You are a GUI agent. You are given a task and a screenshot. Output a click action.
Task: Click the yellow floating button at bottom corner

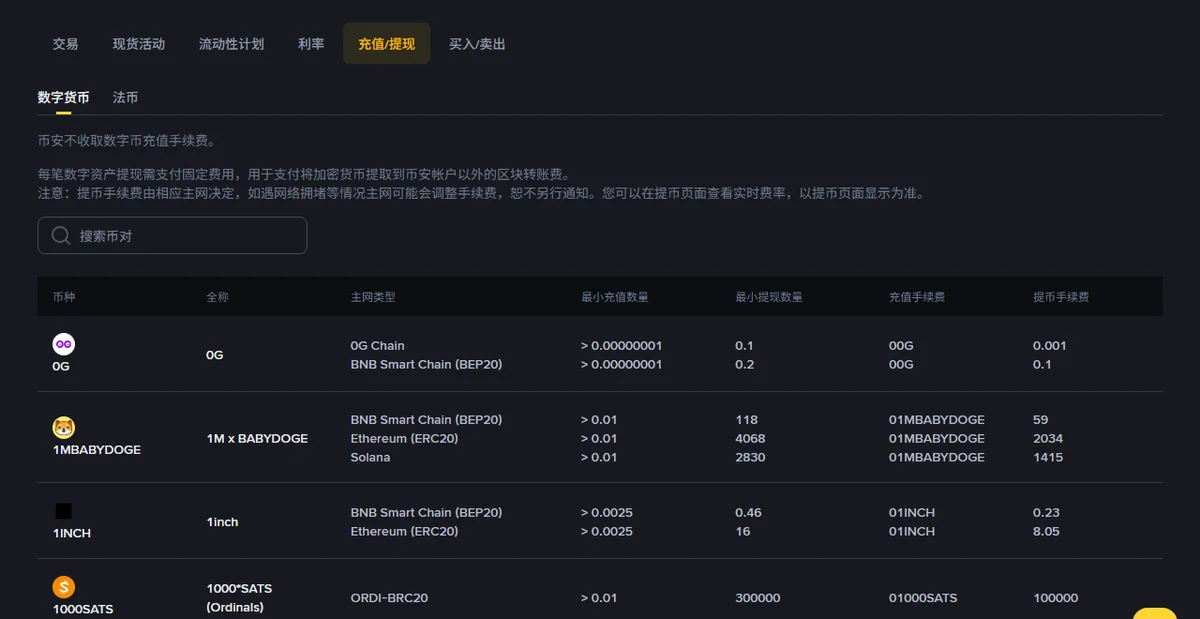click(x=1155, y=613)
